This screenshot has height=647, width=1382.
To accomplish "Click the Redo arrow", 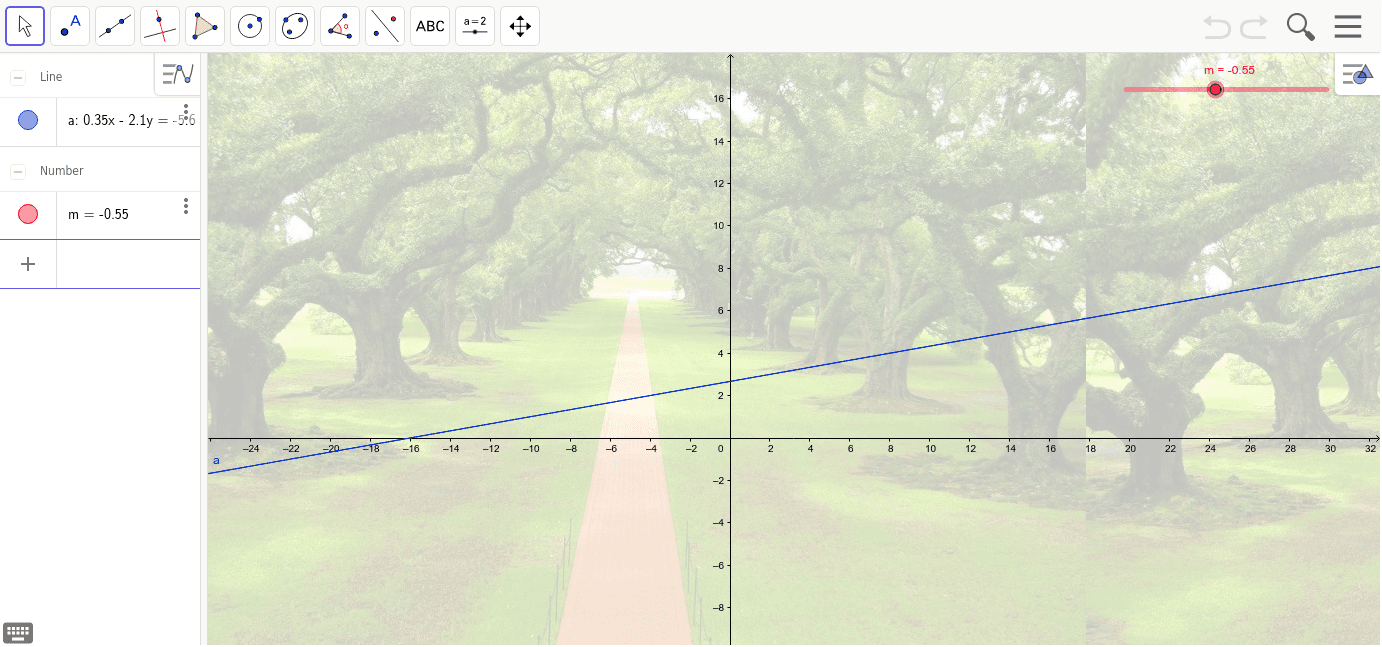I will click(x=1254, y=27).
